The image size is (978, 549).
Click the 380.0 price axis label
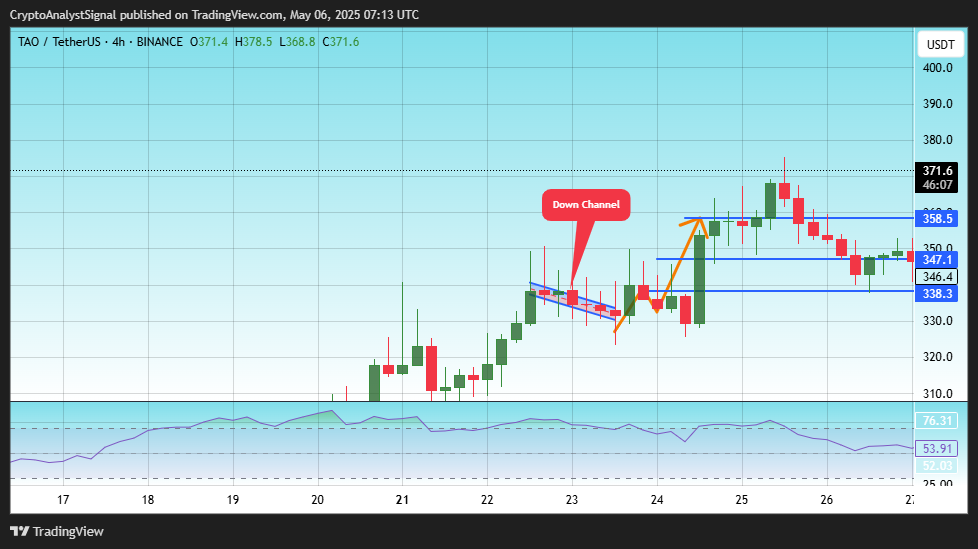click(937, 140)
